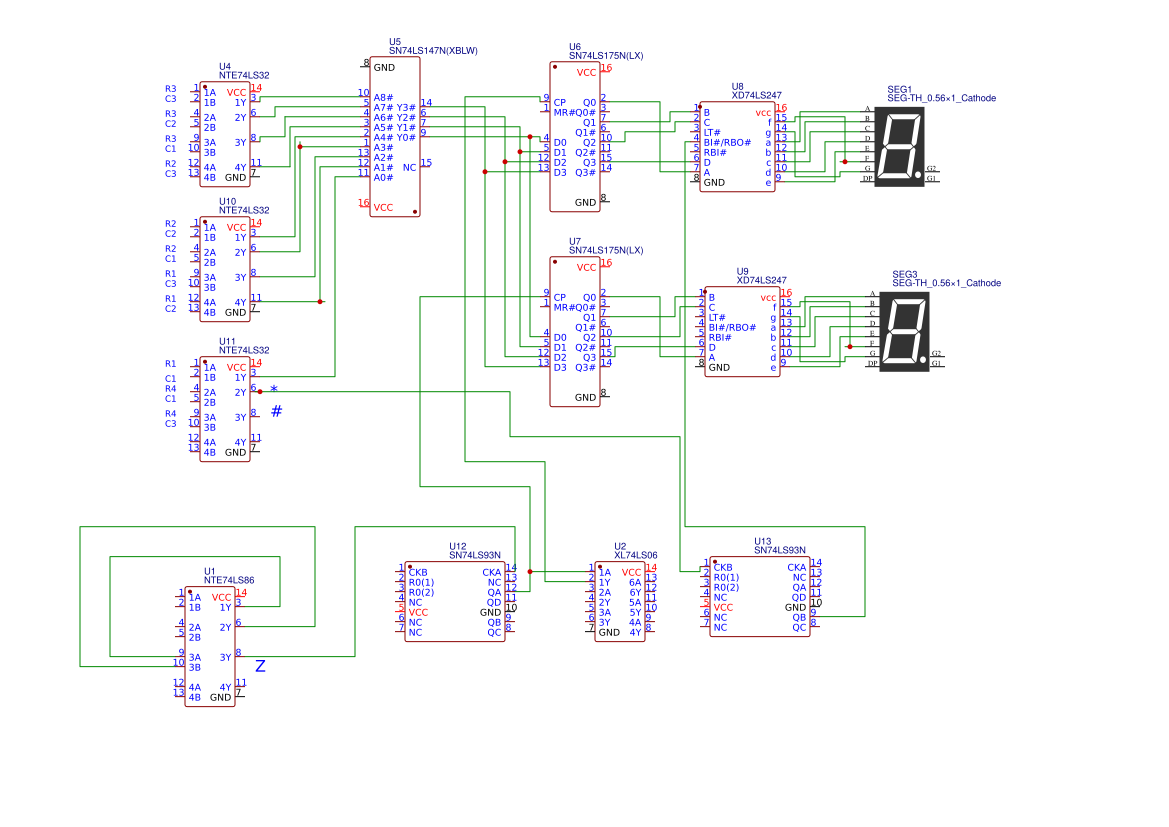The height and width of the screenshot is (827, 1169).
Task: Select the U2 XL74LS06 inverter label
Action: point(636,550)
